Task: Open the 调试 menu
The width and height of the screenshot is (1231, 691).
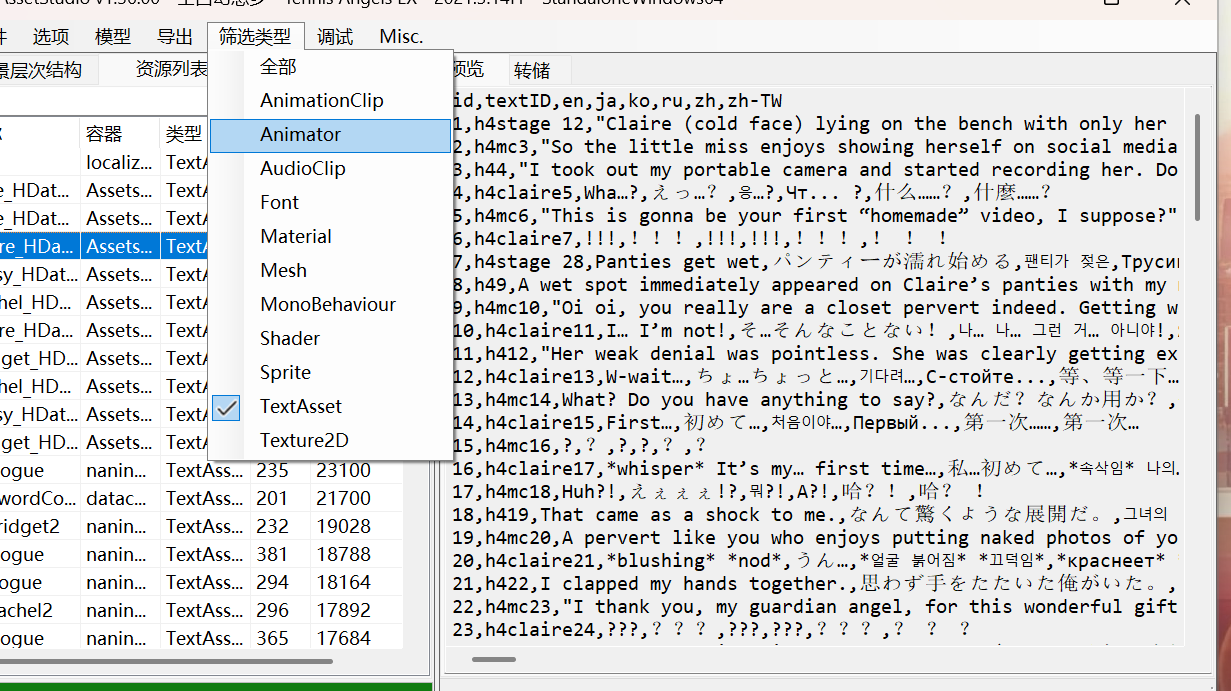Action: tap(335, 37)
